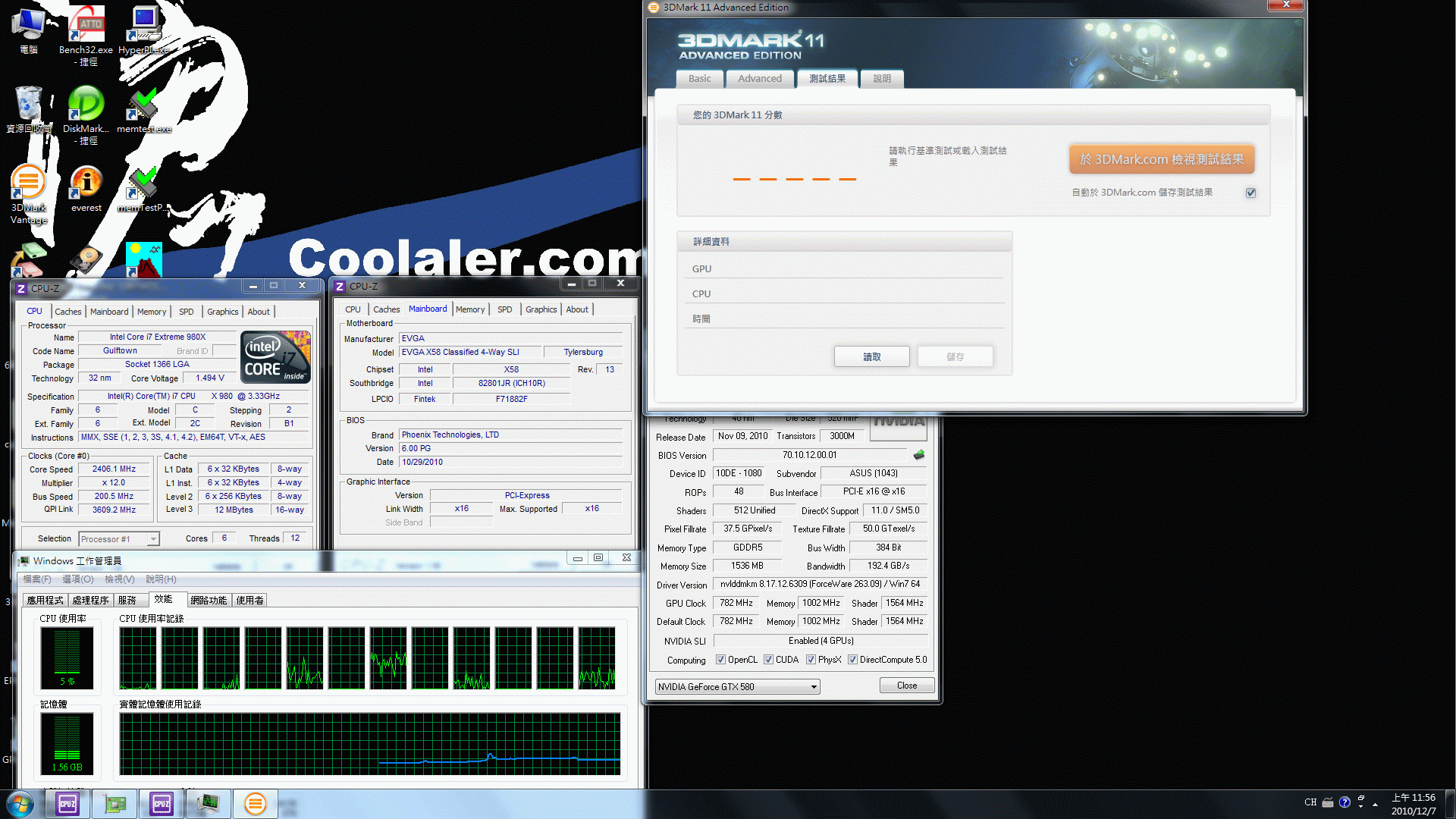The height and width of the screenshot is (819, 1456).
Task: Click the CPU-Z processor tab
Action: point(36,311)
